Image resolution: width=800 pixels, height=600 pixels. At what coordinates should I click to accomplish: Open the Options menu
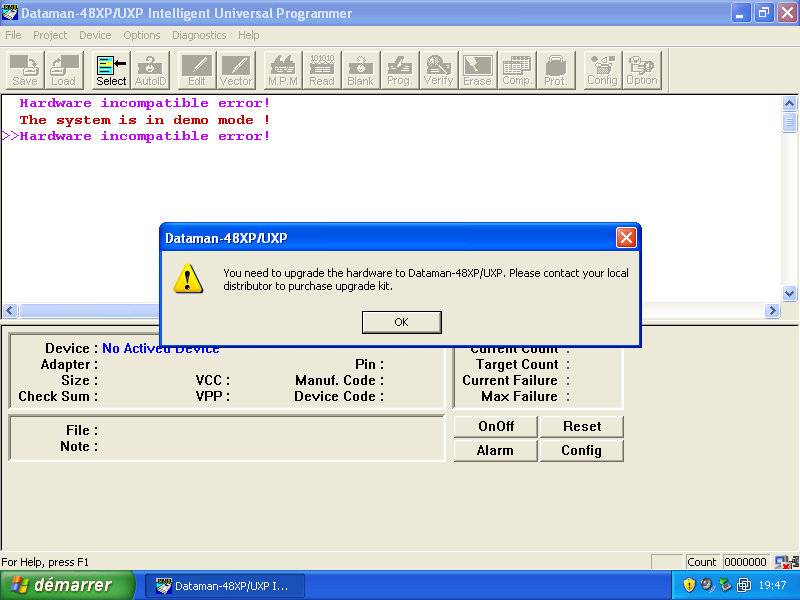click(x=142, y=35)
